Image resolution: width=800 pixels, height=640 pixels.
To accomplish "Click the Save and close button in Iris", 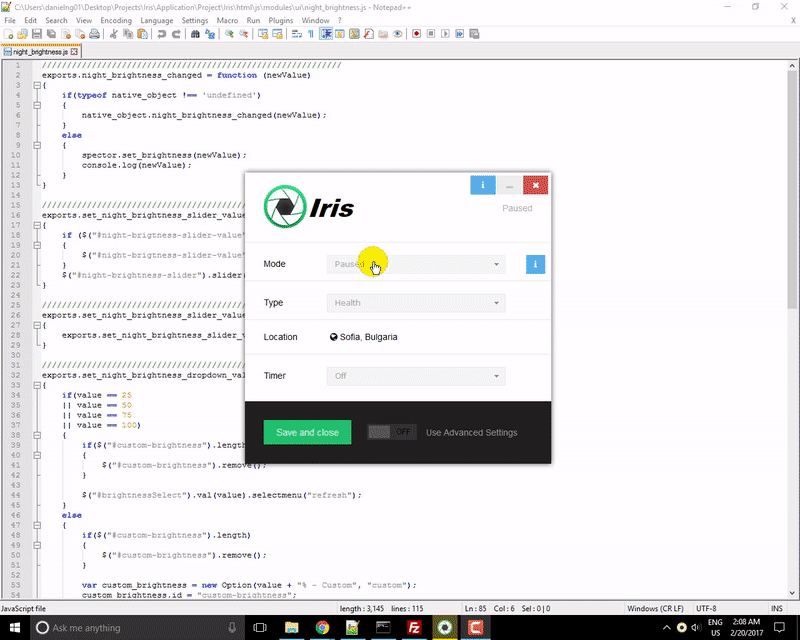I will [307, 432].
